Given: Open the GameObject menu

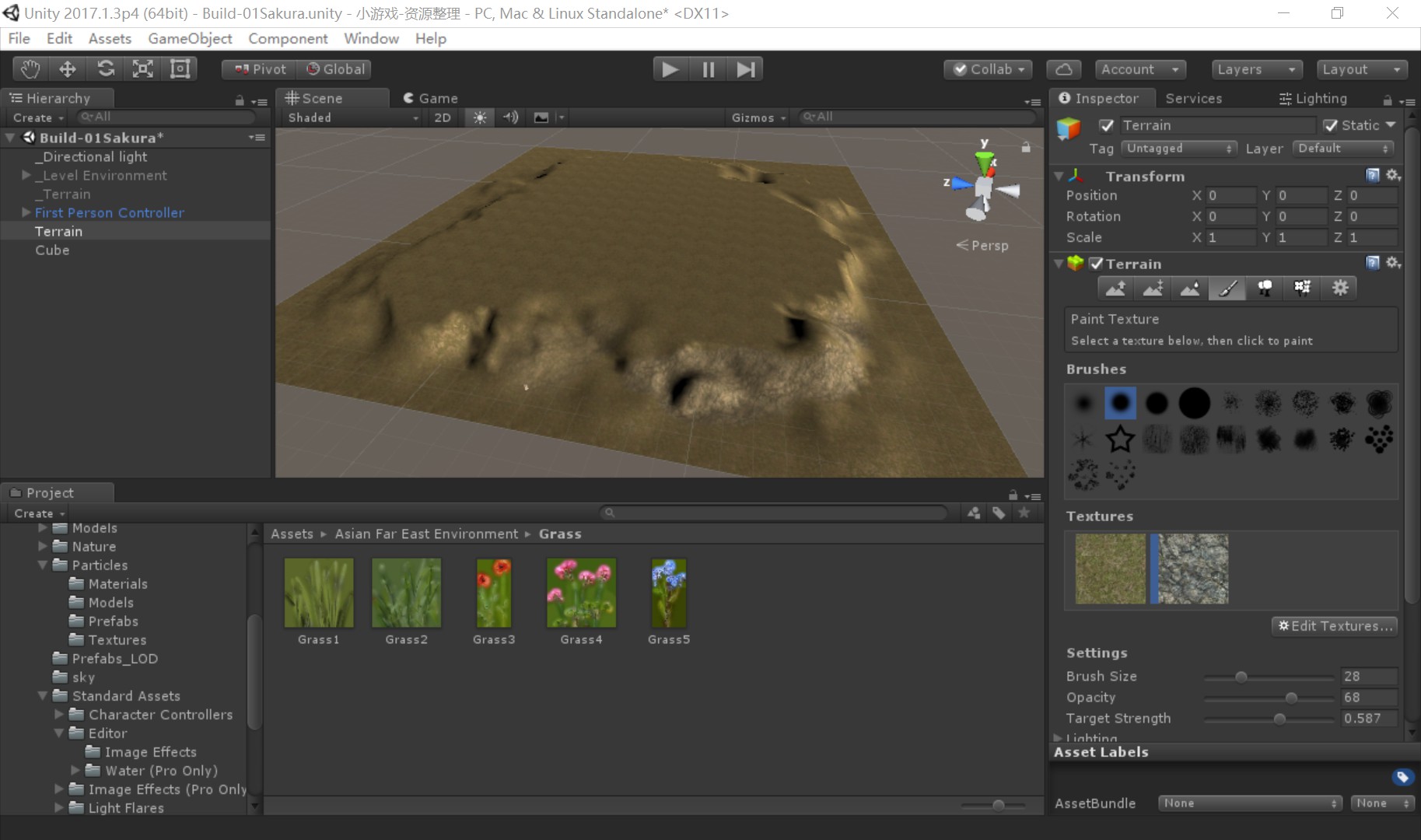Looking at the screenshot, I should [190, 38].
